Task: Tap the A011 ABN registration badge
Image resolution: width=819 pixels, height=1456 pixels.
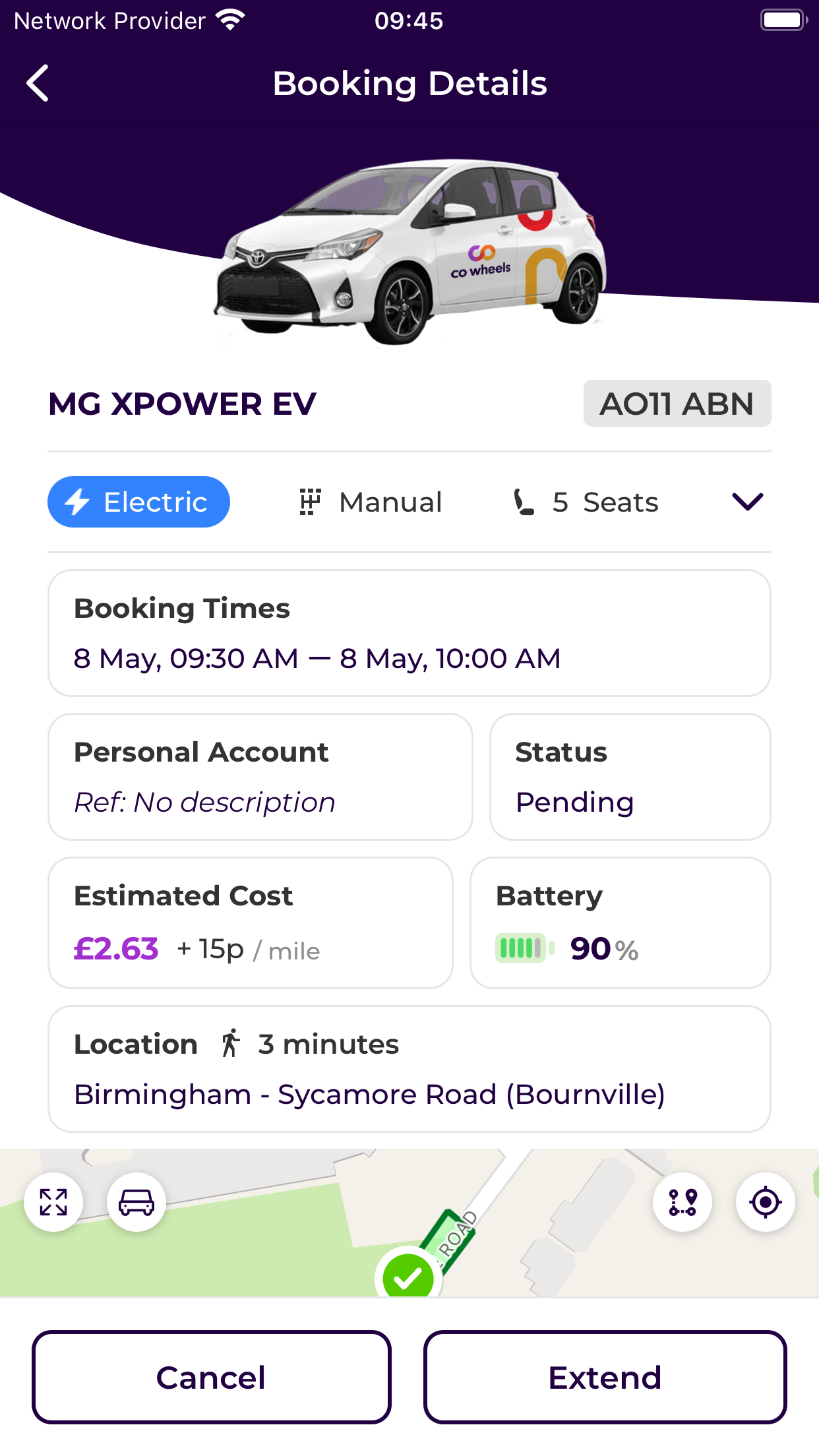Action: pyautogui.click(x=677, y=404)
